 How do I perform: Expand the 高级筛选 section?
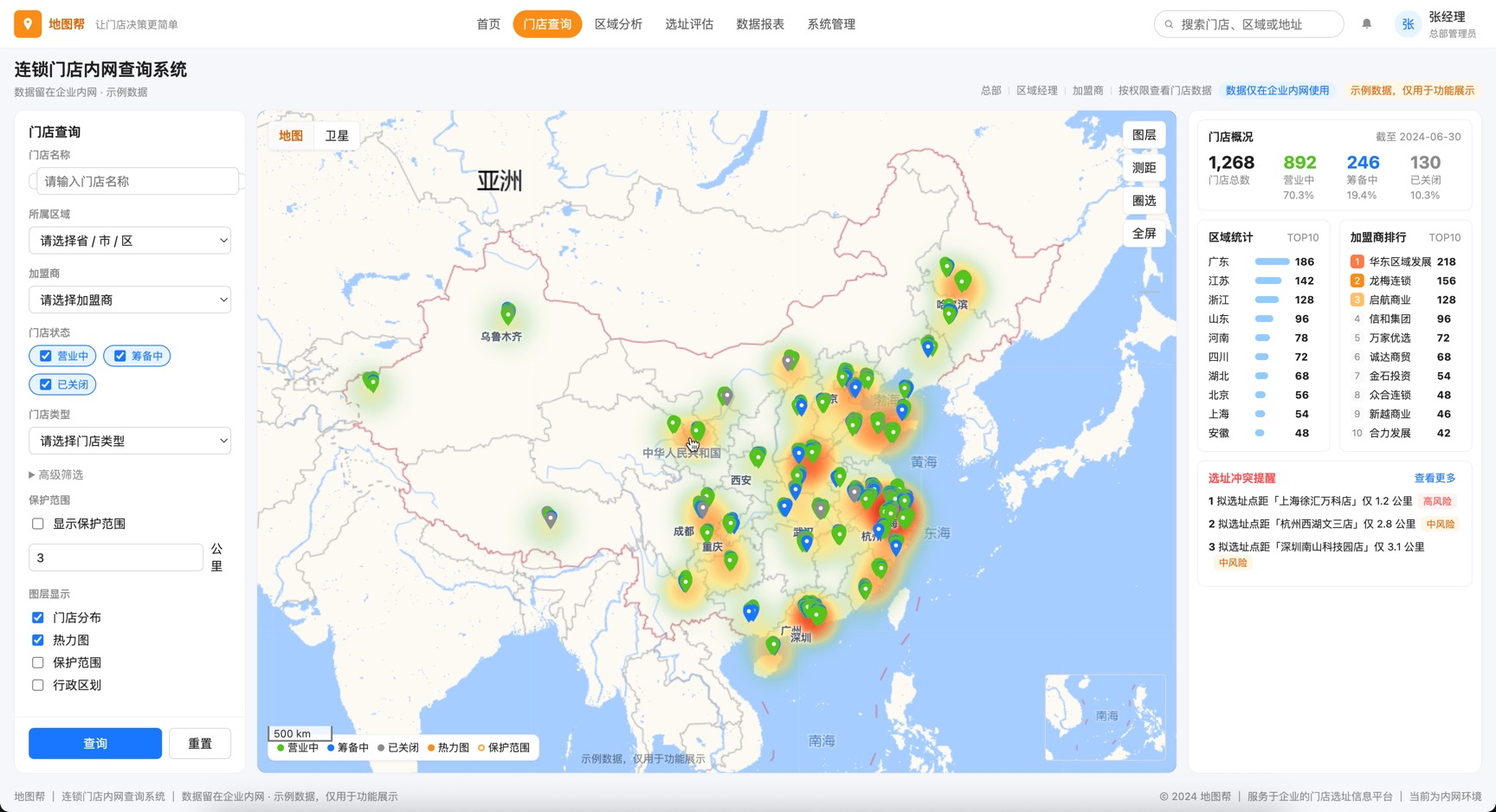pos(56,474)
